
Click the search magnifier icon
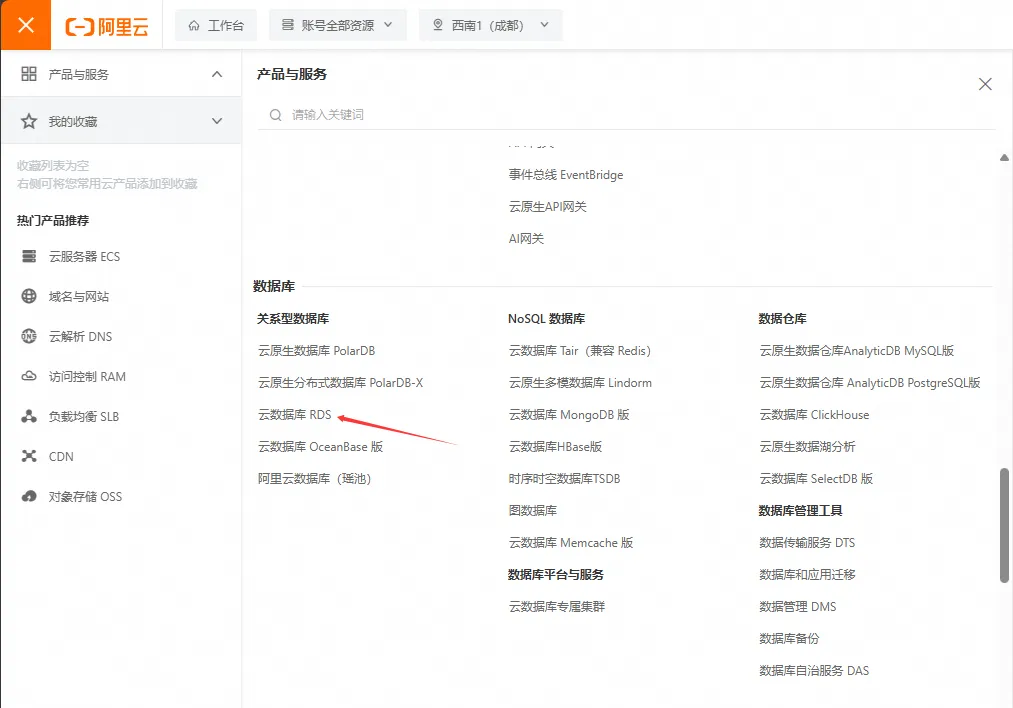point(276,115)
